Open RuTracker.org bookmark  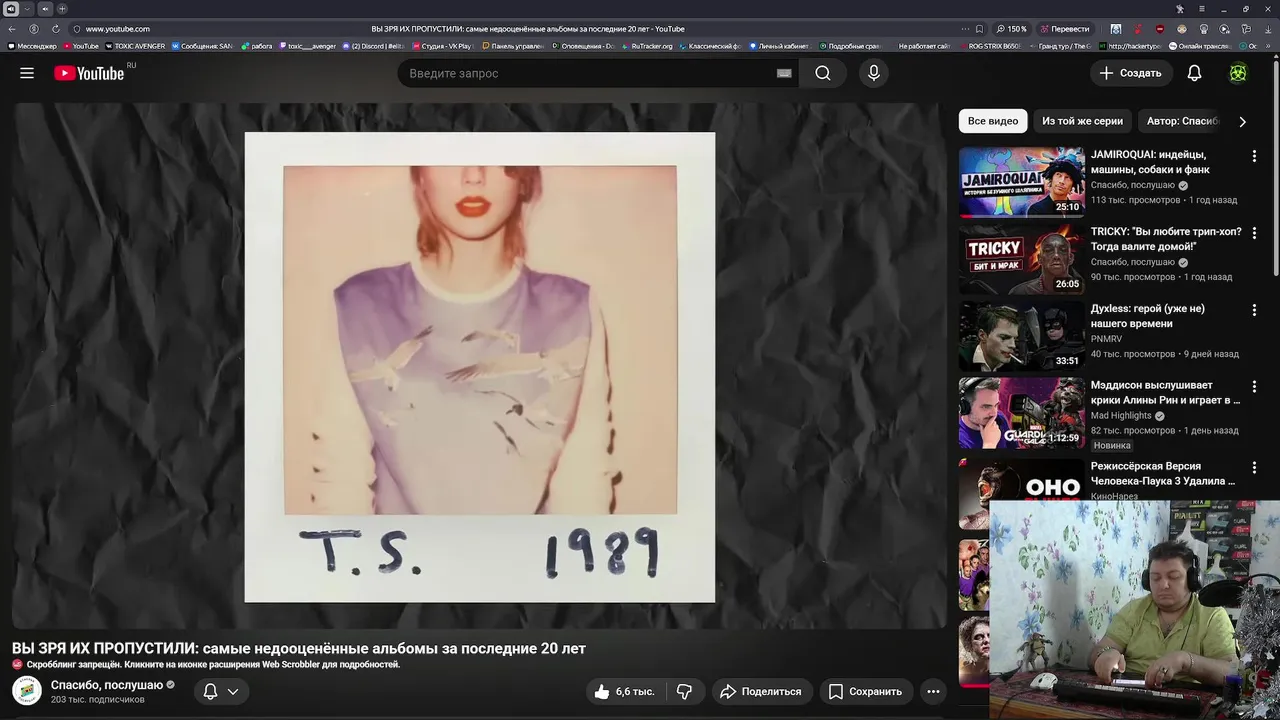point(647,46)
